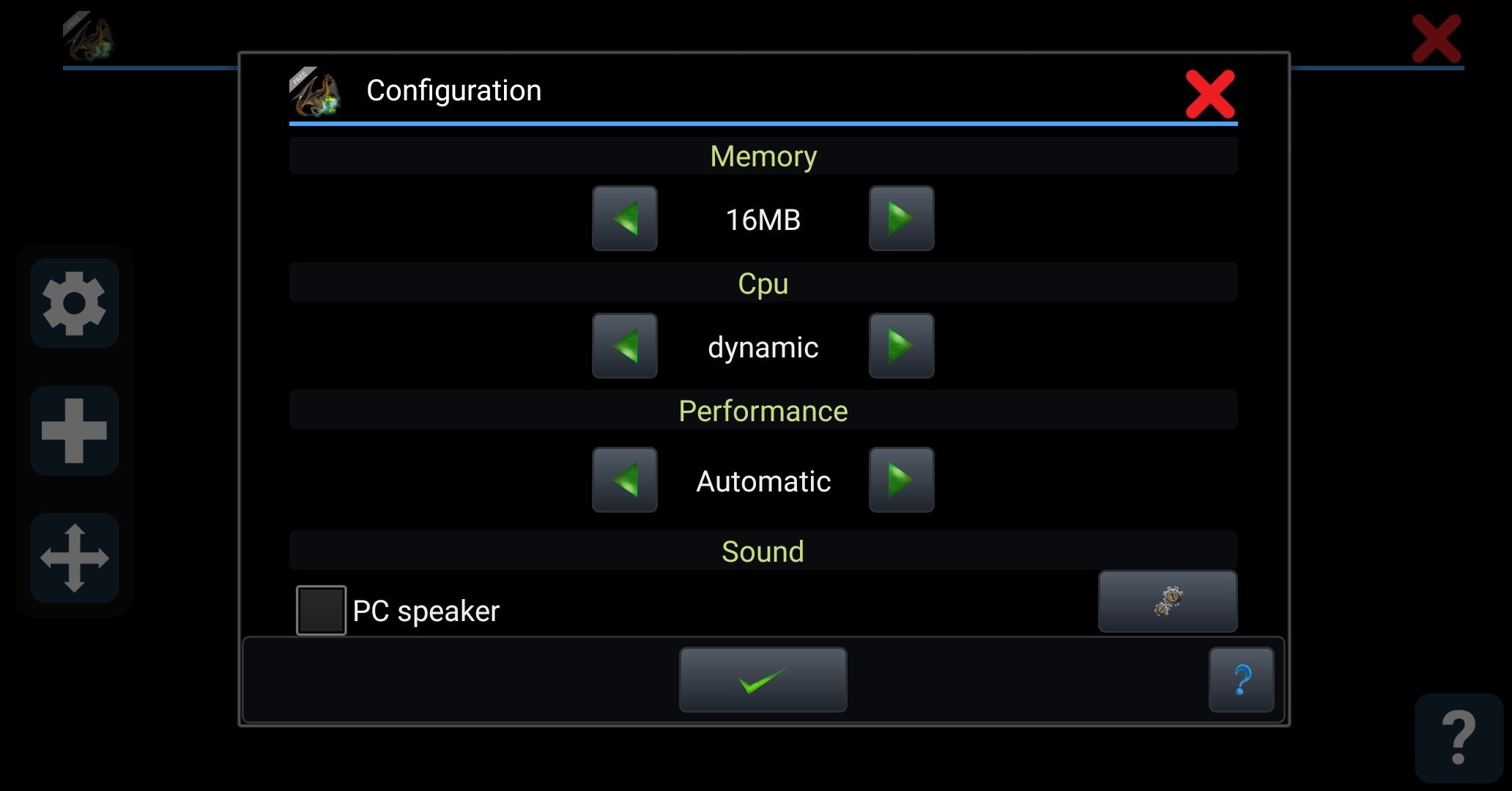The width and height of the screenshot is (1512, 791).
Task: Click the large gray question mark icon
Action: pos(1459,738)
